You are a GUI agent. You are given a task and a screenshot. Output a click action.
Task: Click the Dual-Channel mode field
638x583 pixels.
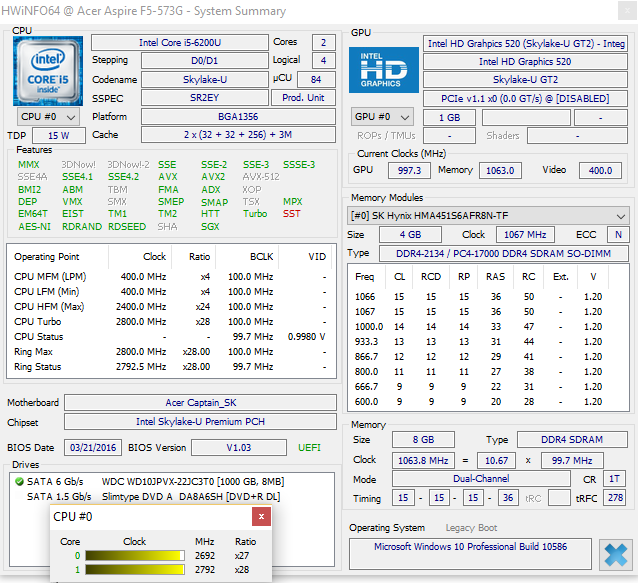[481, 479]
